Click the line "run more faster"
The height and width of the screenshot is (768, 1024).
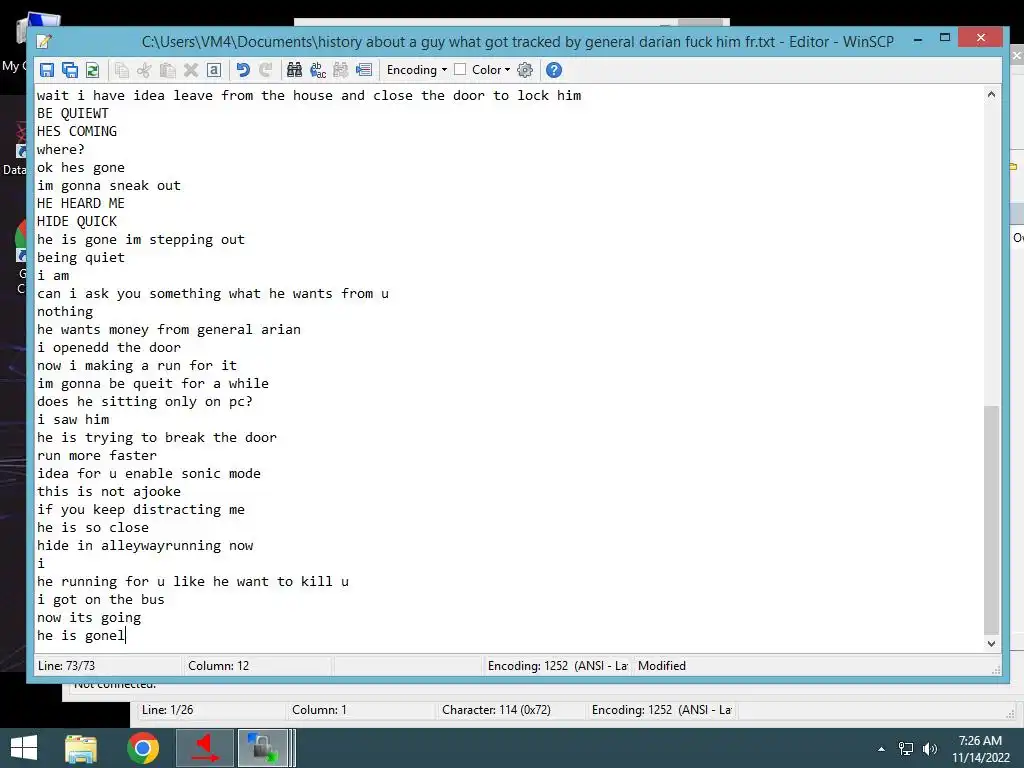pyautogui.click(x=97, y=455)
